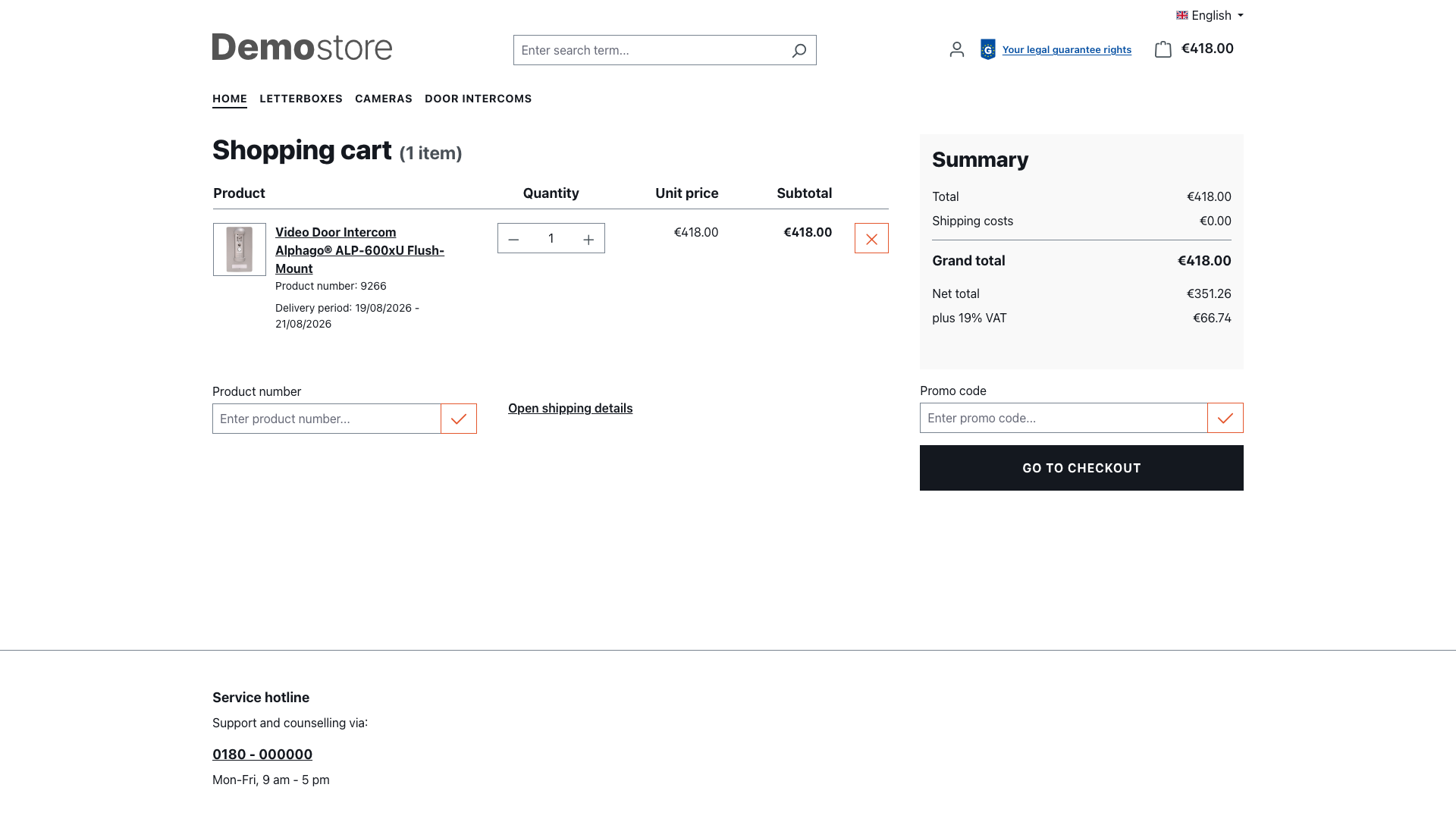
Task: Click the header cart total €418.00
Action: 1207,49
